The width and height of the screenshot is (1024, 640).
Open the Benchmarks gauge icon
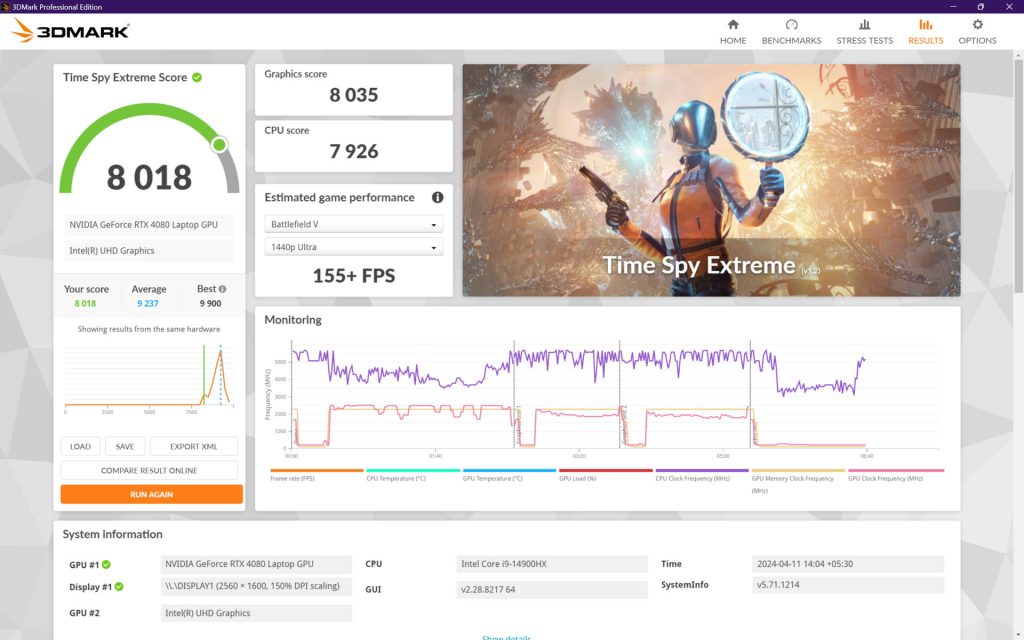point(791,25)
